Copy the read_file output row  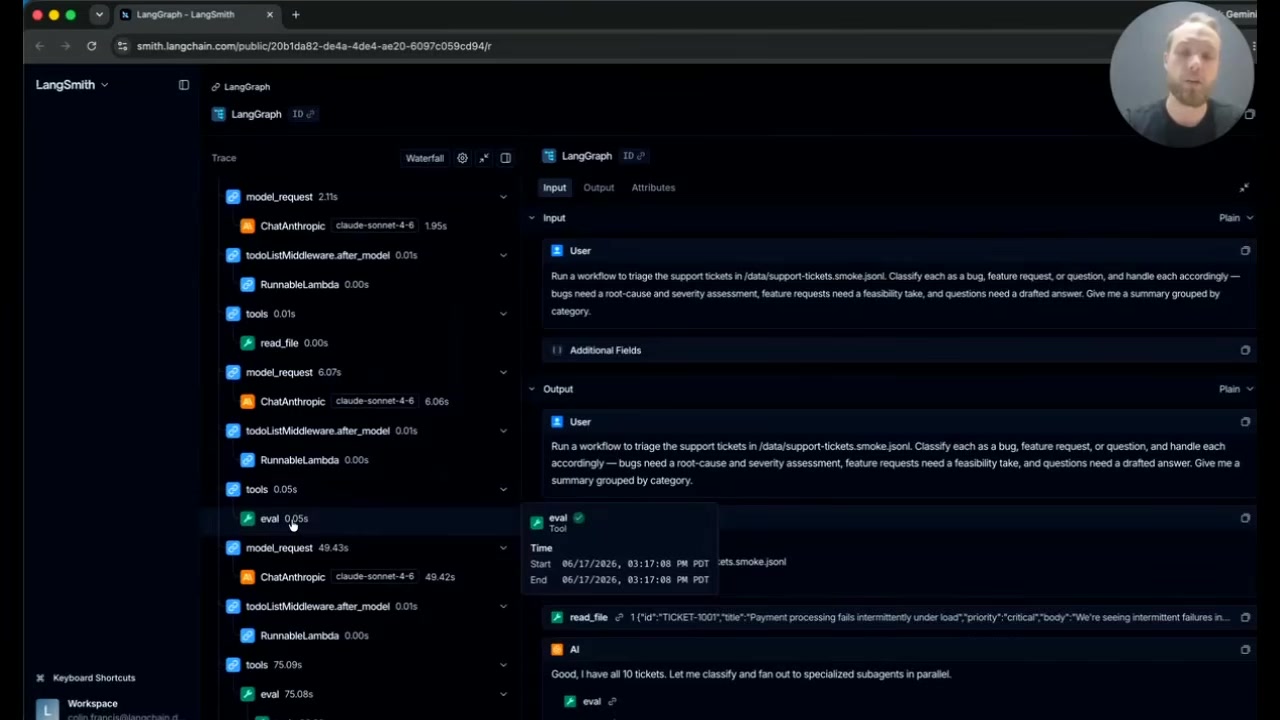pos(1245,618)
